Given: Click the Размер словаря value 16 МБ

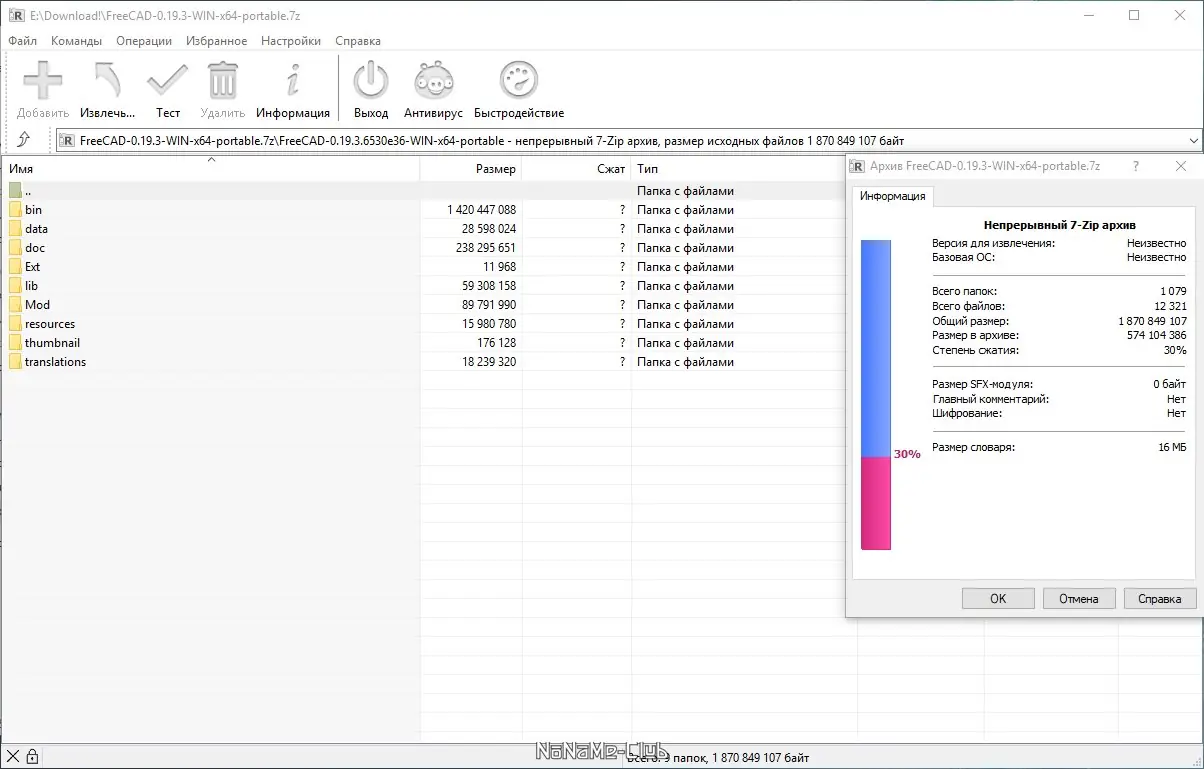Looking at the screenshot, I should 1172,447.
